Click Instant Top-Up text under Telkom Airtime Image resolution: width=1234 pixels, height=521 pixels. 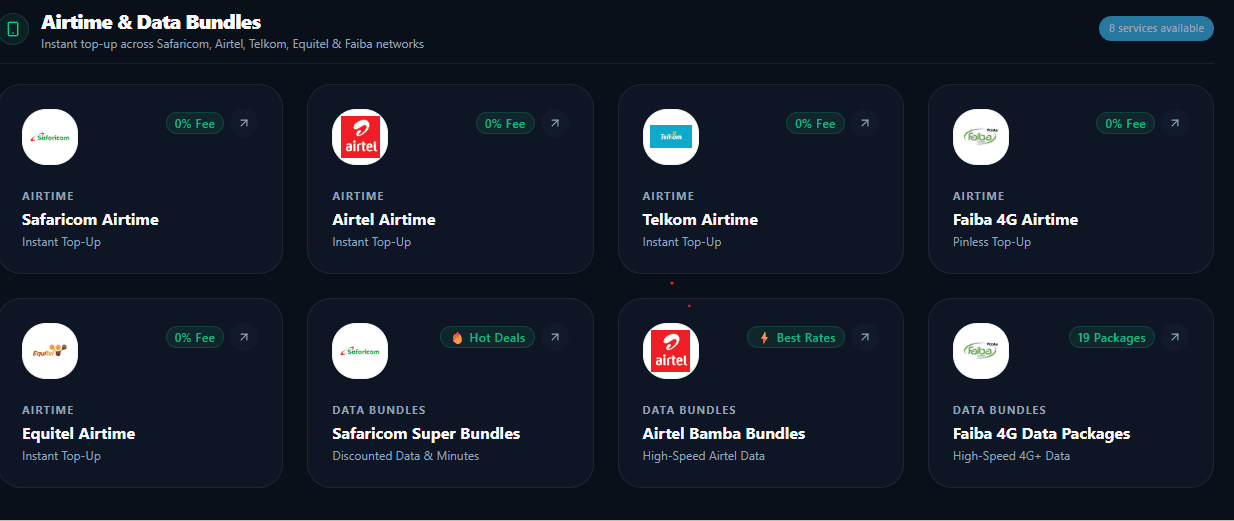point(681,242)
